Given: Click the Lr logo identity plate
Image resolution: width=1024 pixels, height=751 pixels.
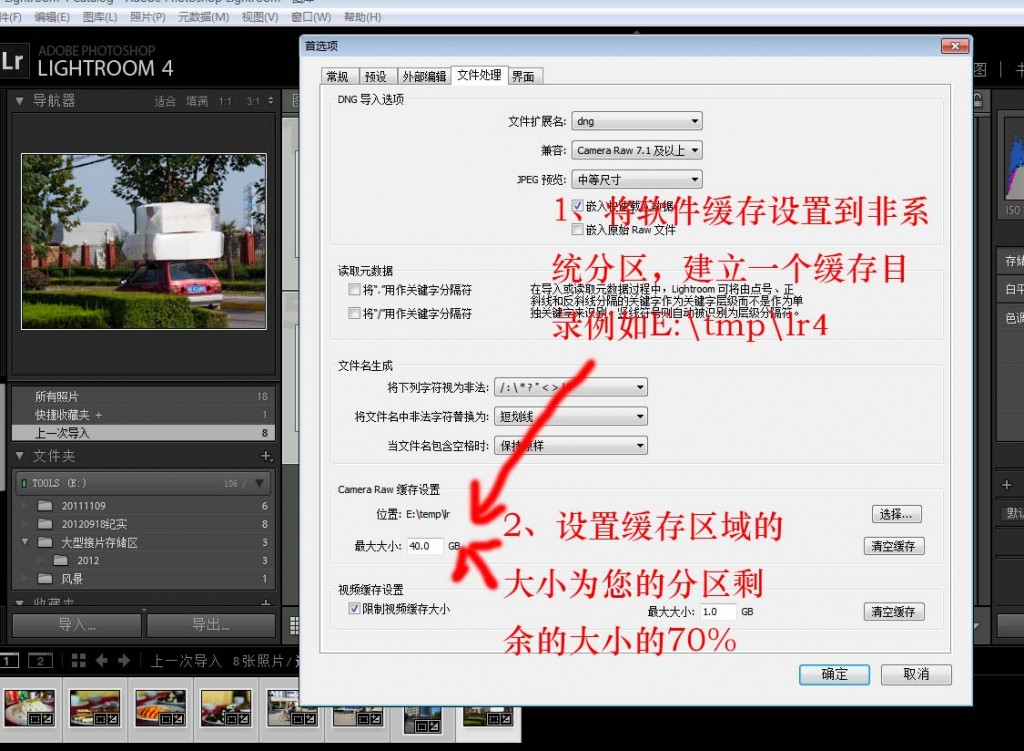Looking at the screenshot, I should point(13,61).
